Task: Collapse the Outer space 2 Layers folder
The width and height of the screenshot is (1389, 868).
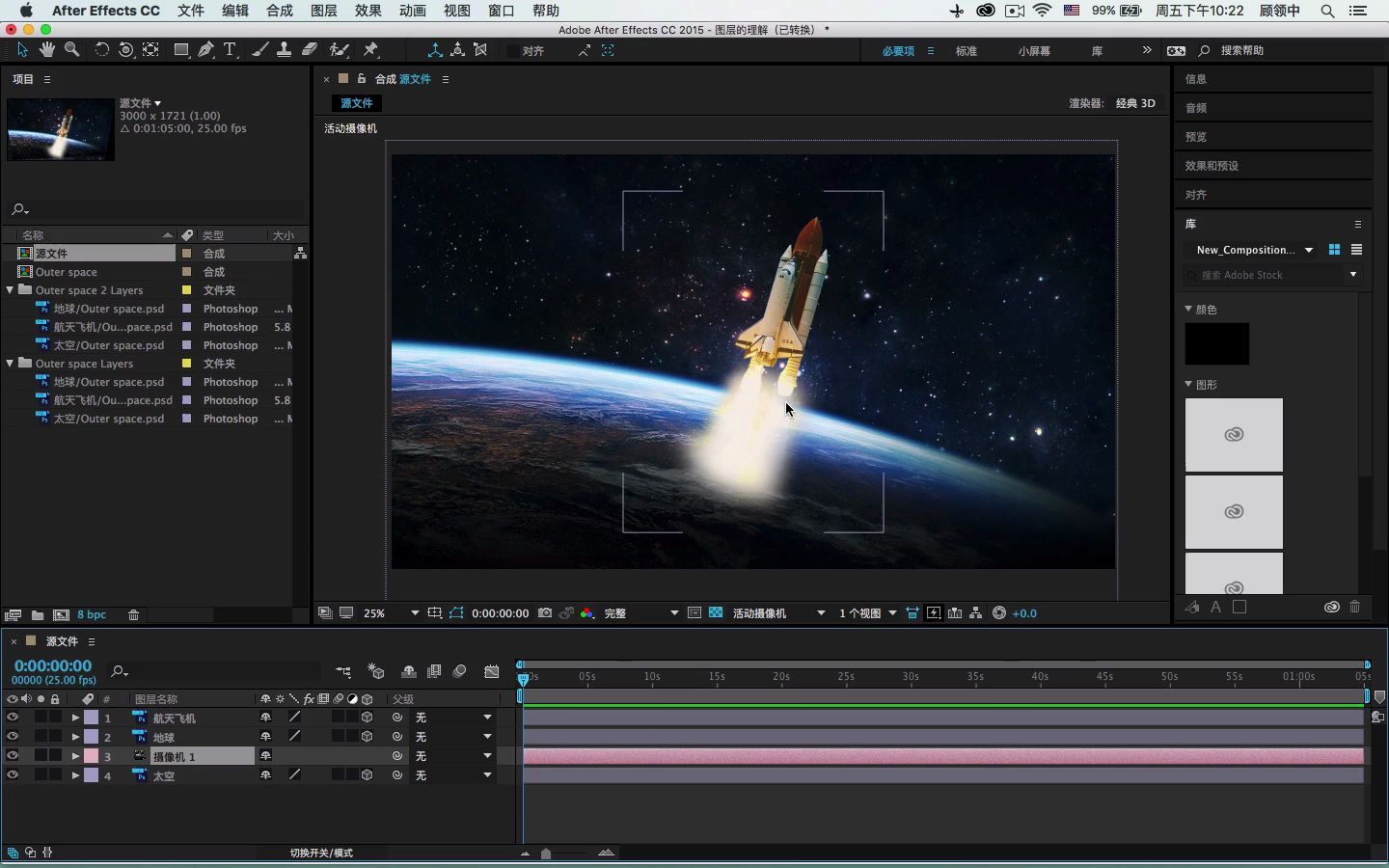Action: [11, 290]
